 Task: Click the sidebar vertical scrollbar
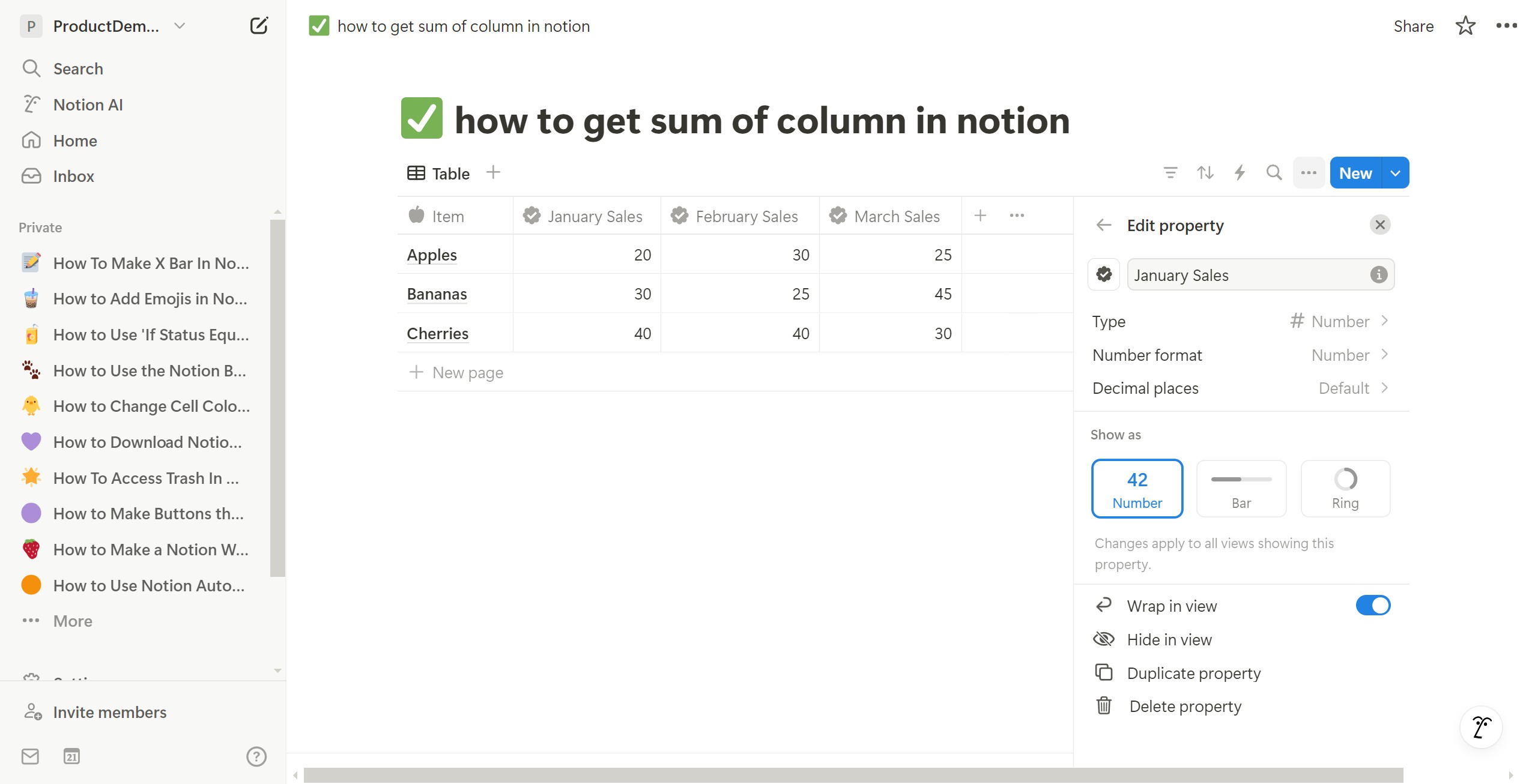point(277,397)
